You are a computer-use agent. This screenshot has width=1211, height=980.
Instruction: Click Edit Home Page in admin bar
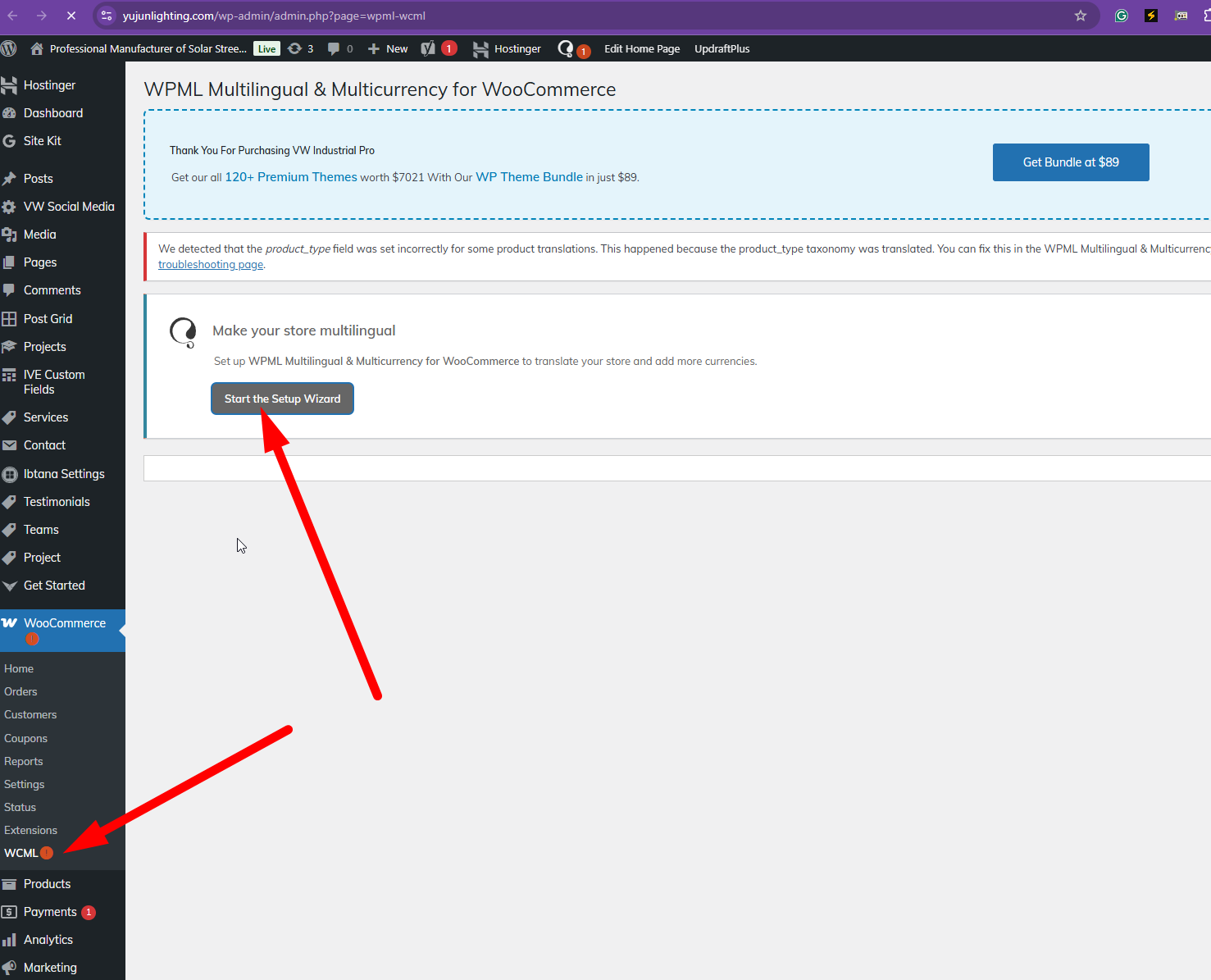(642, 48)
